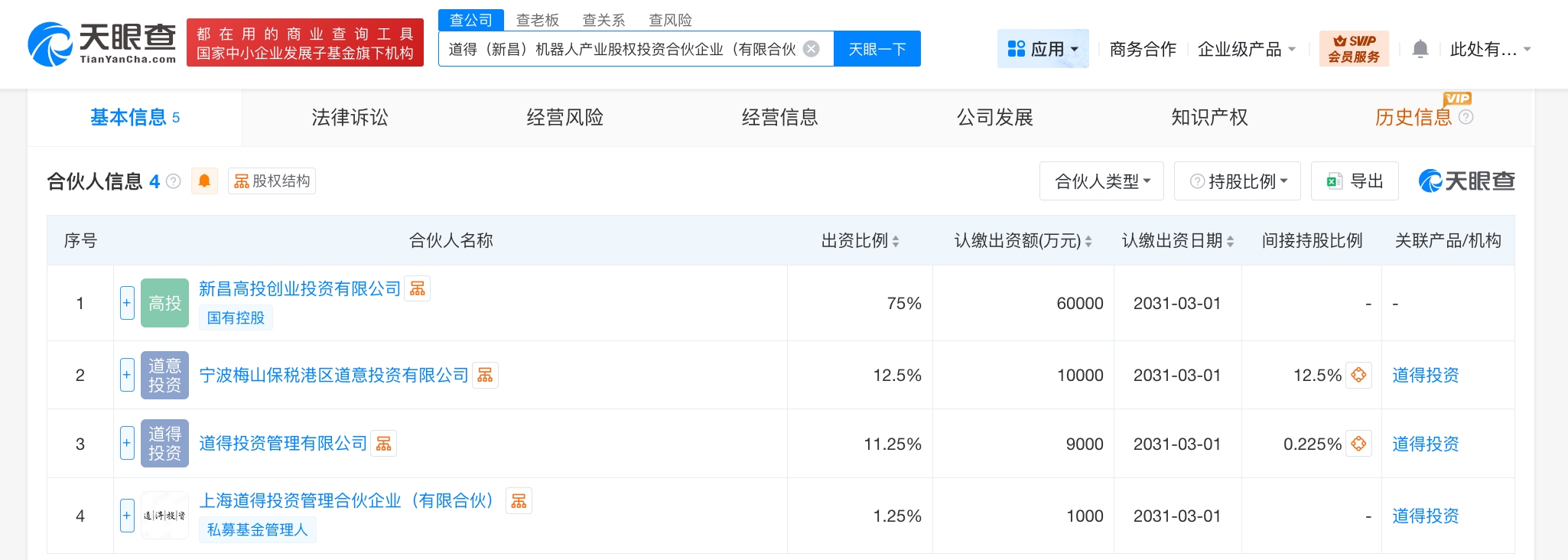This screenshot has height=560, width=1568.
Task: Click equity structure icon beside 宁波梅山保税港区道意投资有限公司
Action: pyautogui.click(x=485, y=375)
